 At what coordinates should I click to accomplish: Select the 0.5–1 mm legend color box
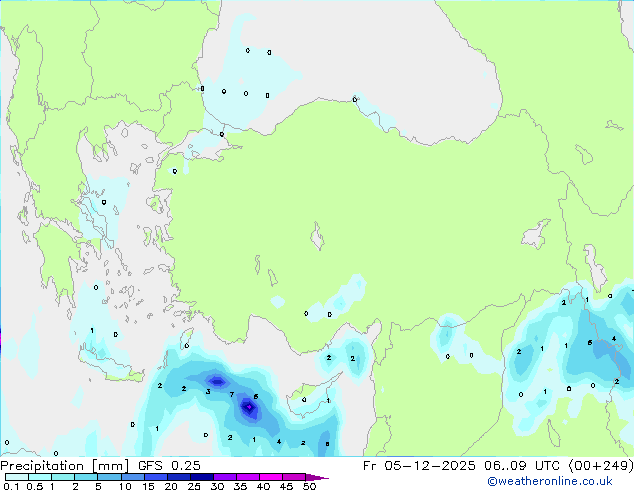coord(40,477)
